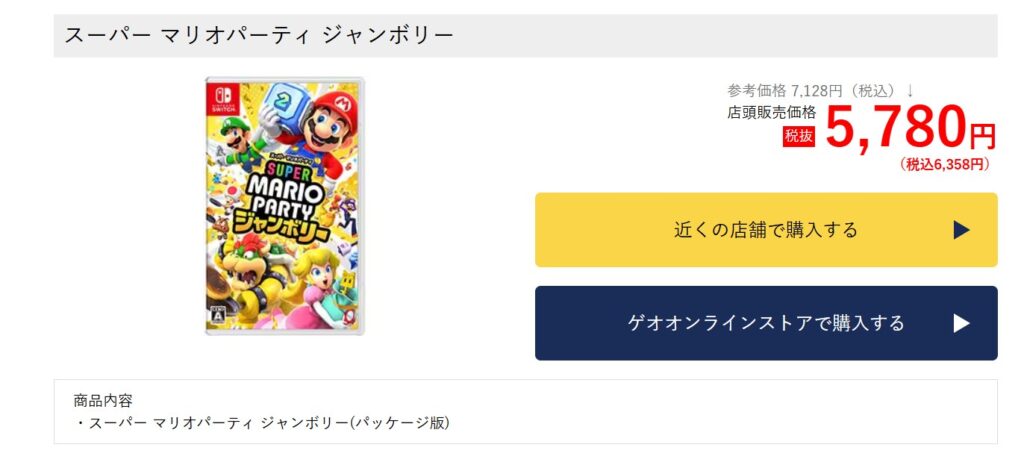This screenshot has width=1024, height=468.
Task: Click the black arrow on the yellow store button
Action: [961, 230]
